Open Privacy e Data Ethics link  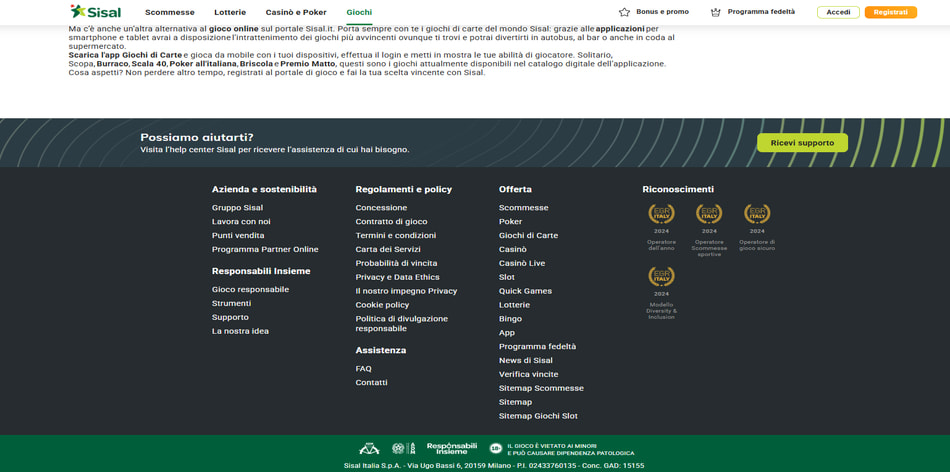point(397,278)
